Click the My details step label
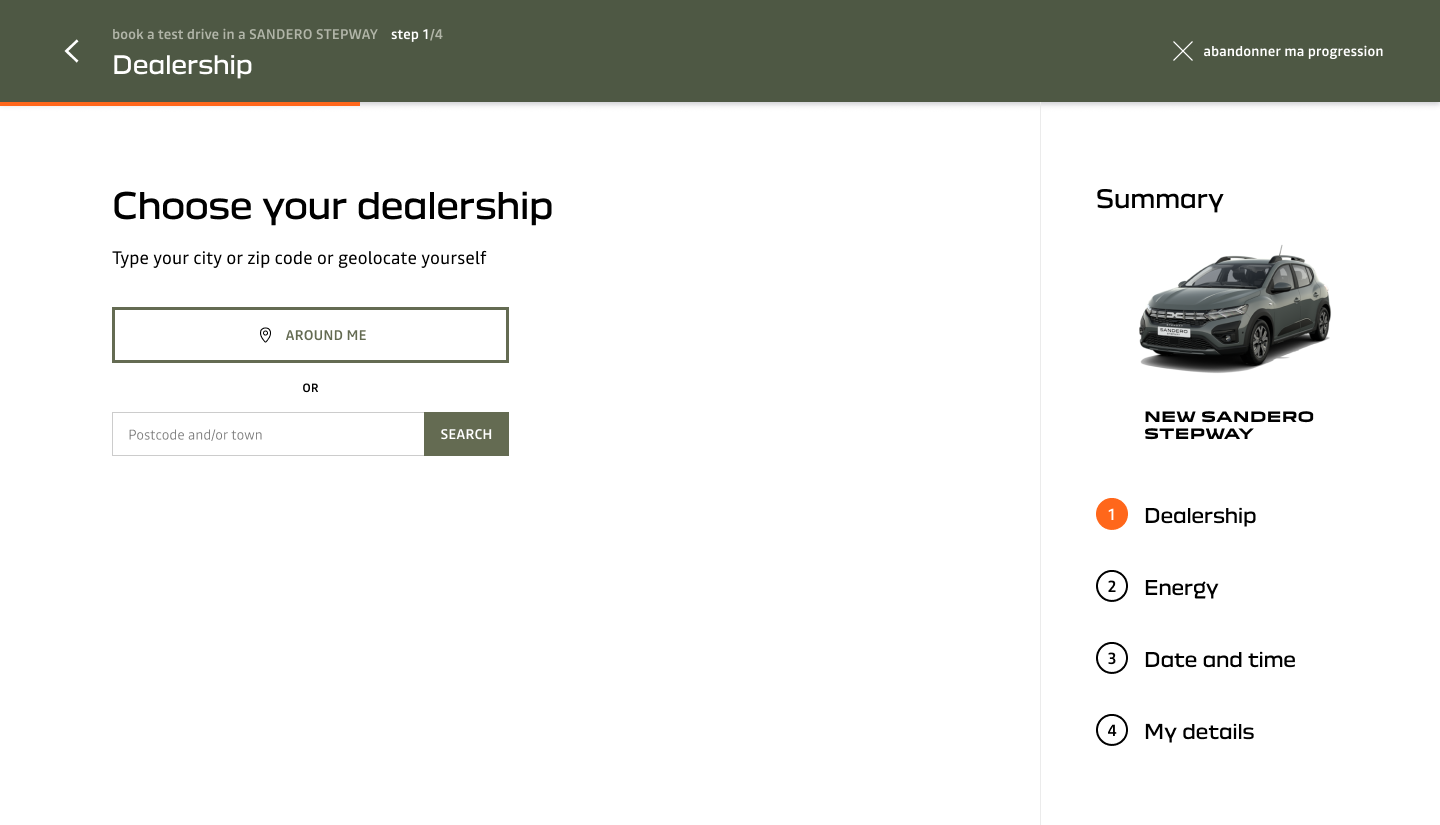 tap(1199, 732)
